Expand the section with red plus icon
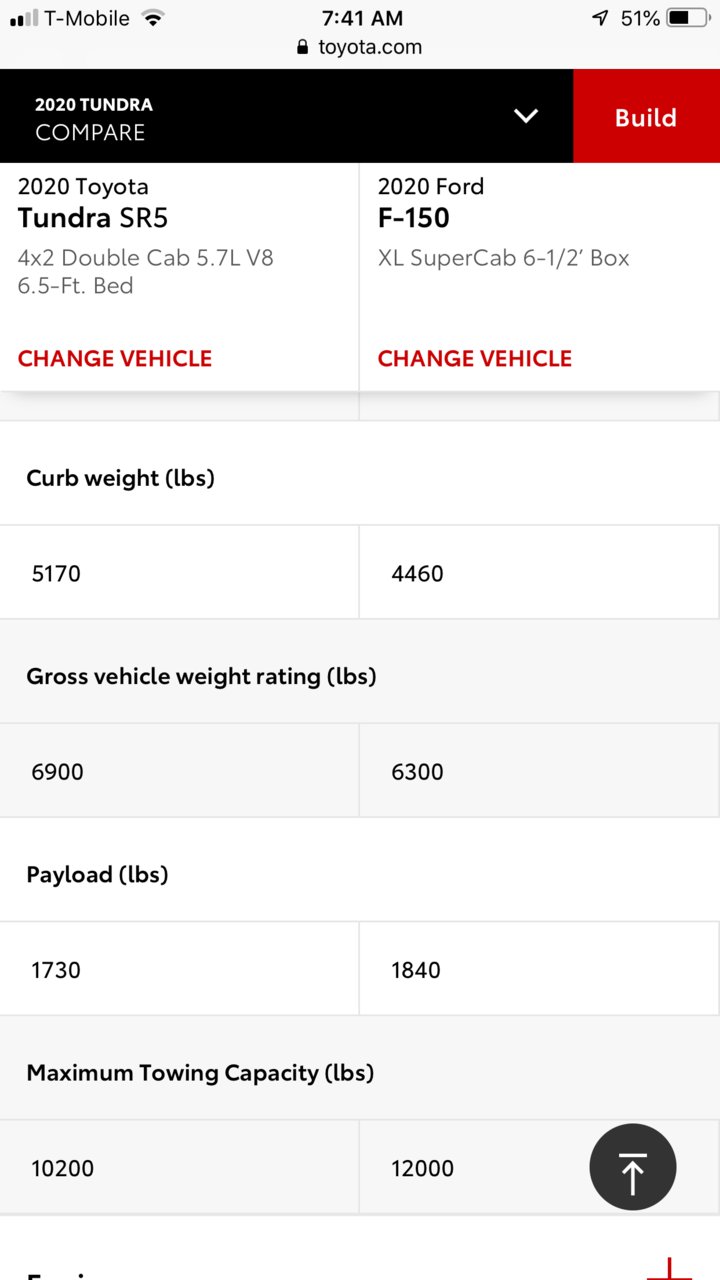 (x=669, y=1268)
